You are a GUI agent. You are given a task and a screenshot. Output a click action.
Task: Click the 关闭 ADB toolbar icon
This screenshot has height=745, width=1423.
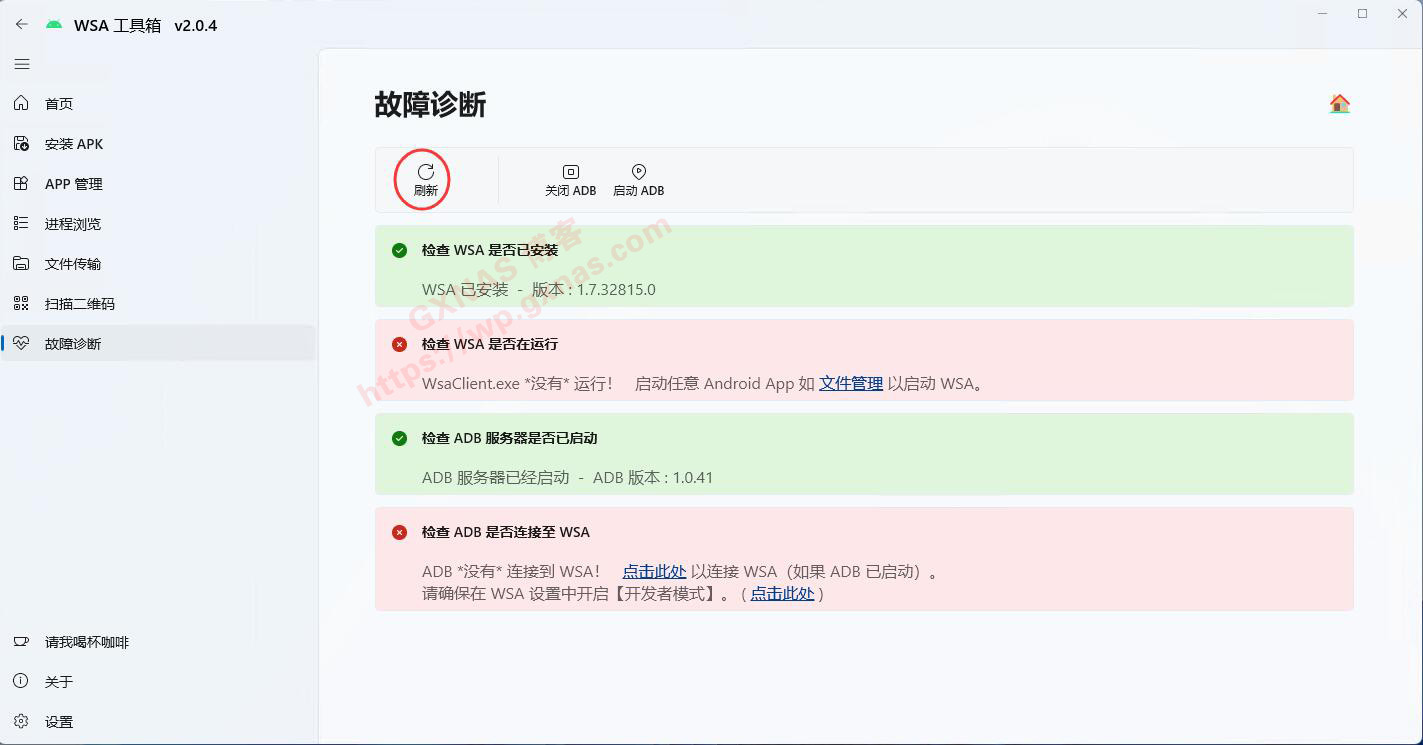pyautogui.click(x=570, y=173)
